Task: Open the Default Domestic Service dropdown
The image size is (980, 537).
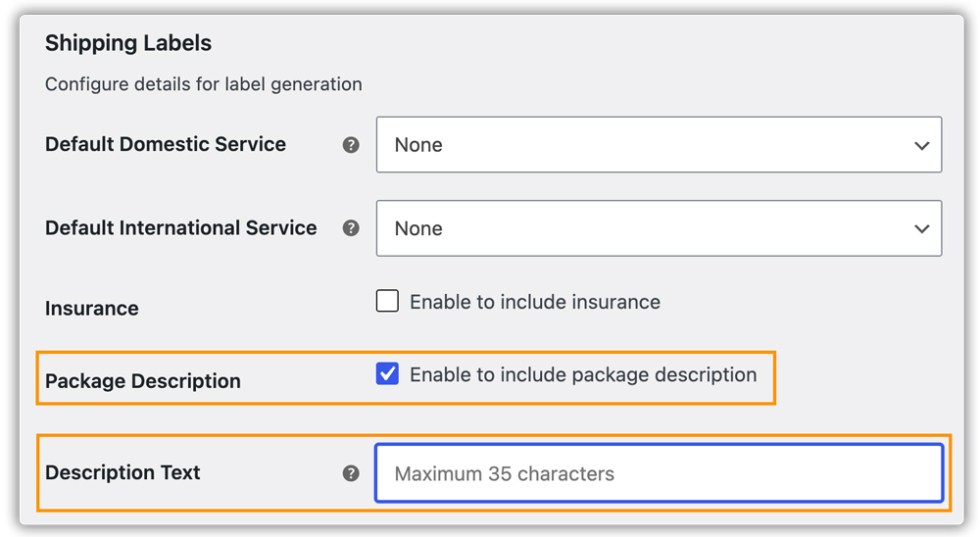Action: pos(659,144)
